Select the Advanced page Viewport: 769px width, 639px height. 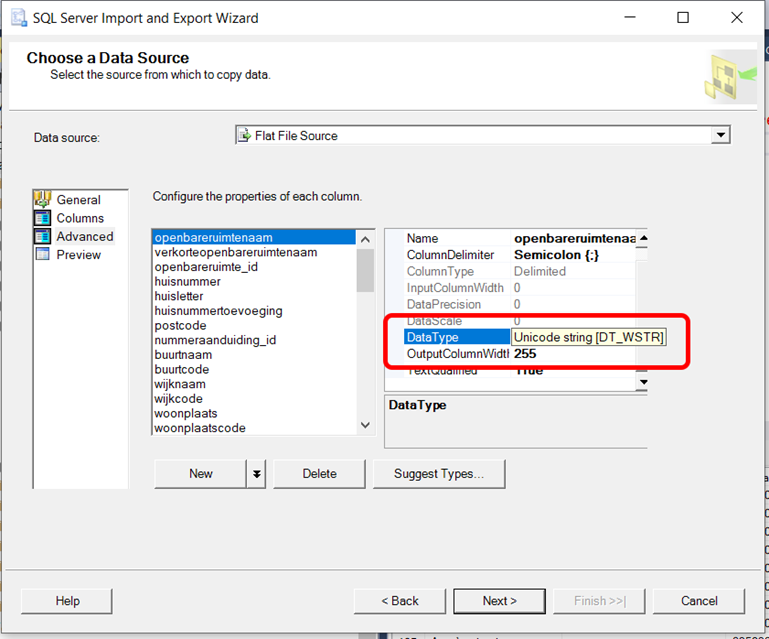[x=84, y=236]
